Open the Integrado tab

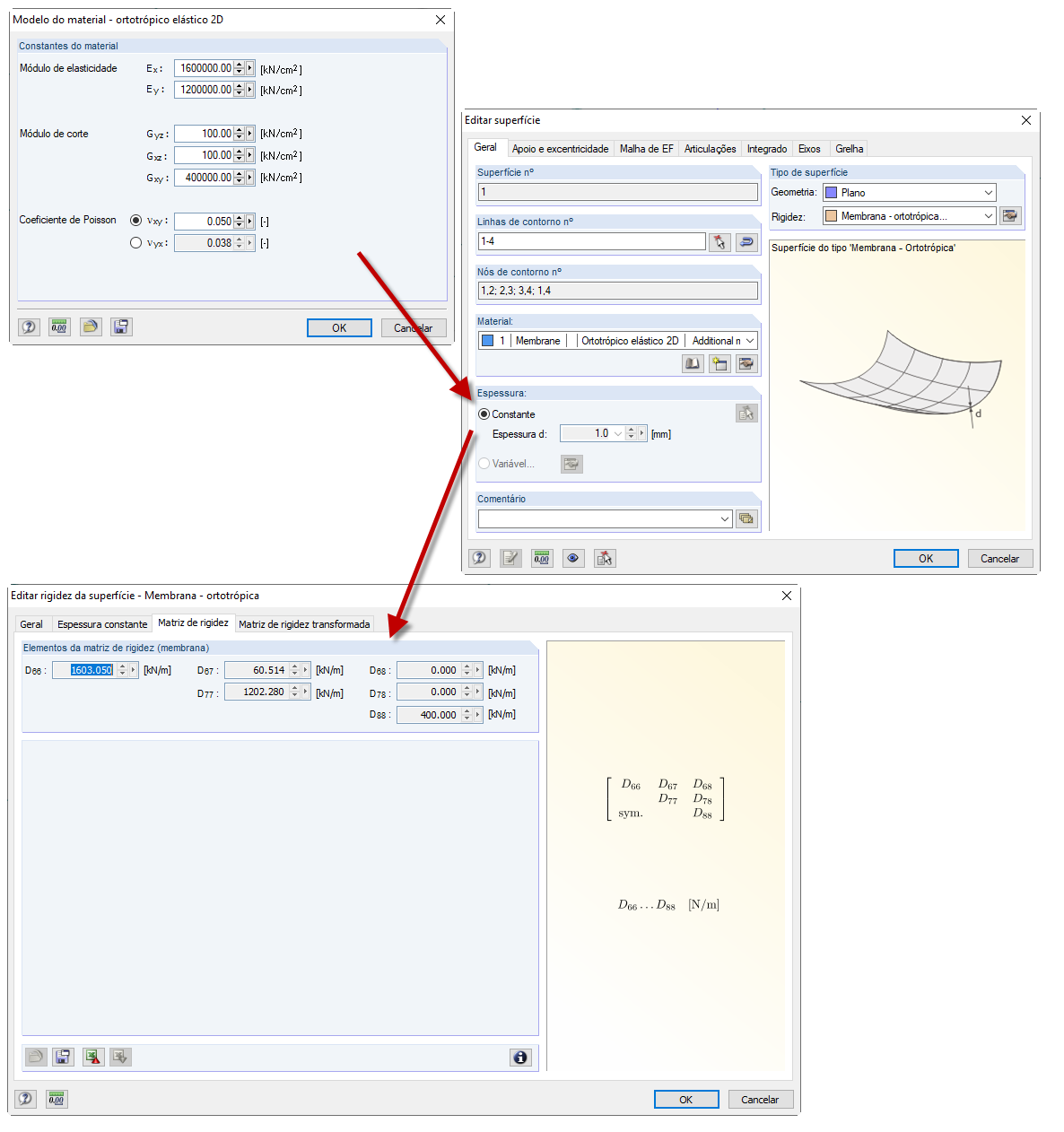pos(767,149)
